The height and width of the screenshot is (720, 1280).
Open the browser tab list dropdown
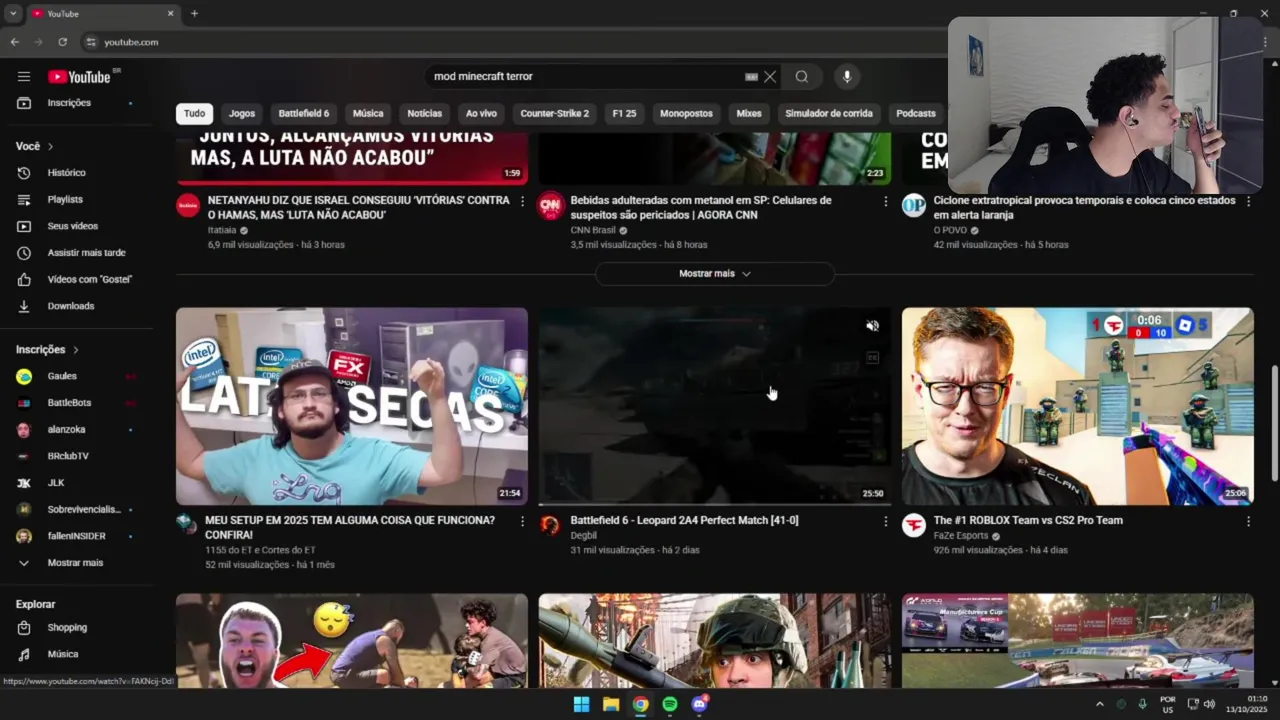tap(13, 13)
